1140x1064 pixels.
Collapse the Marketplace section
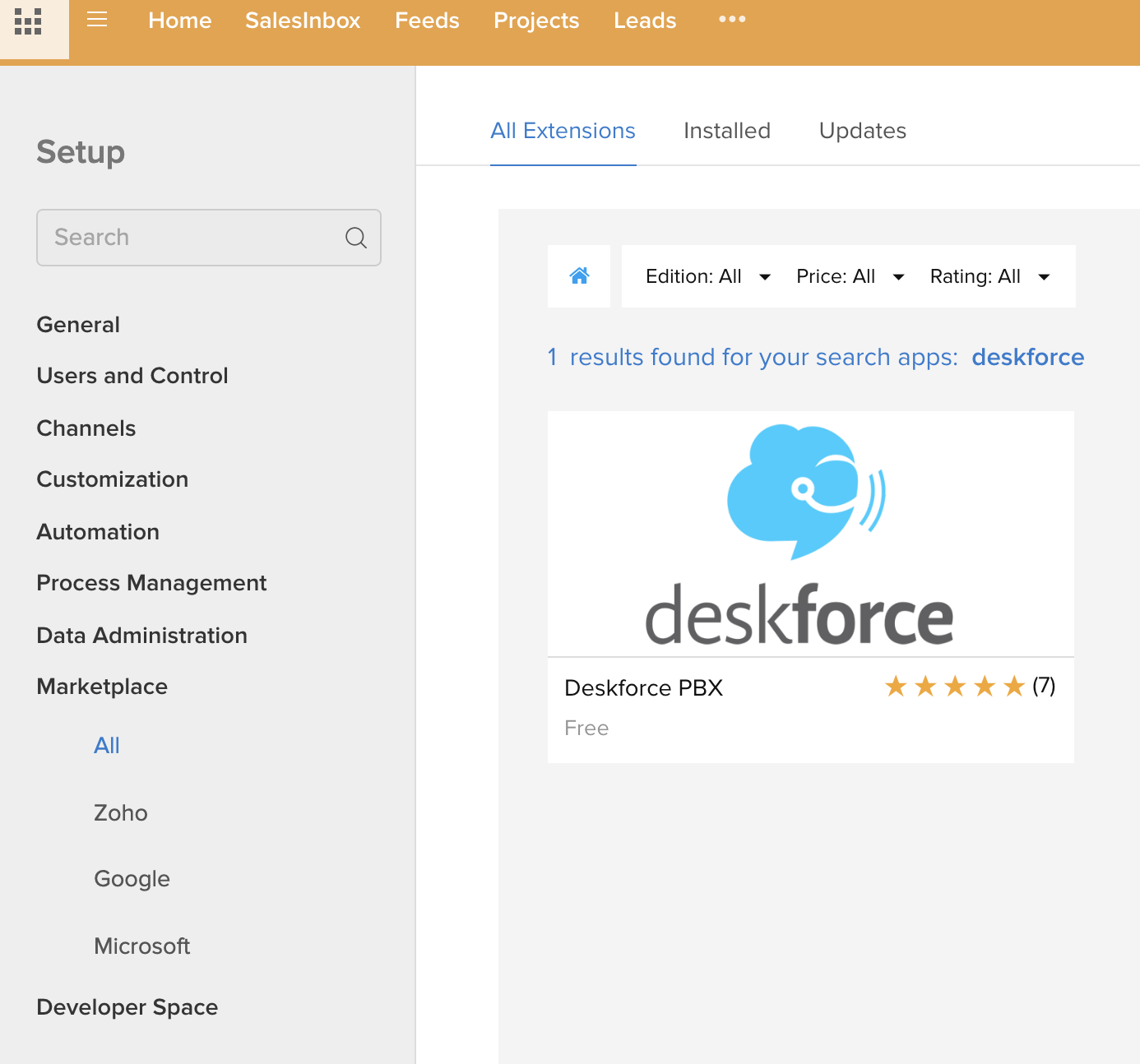[102, 687]
